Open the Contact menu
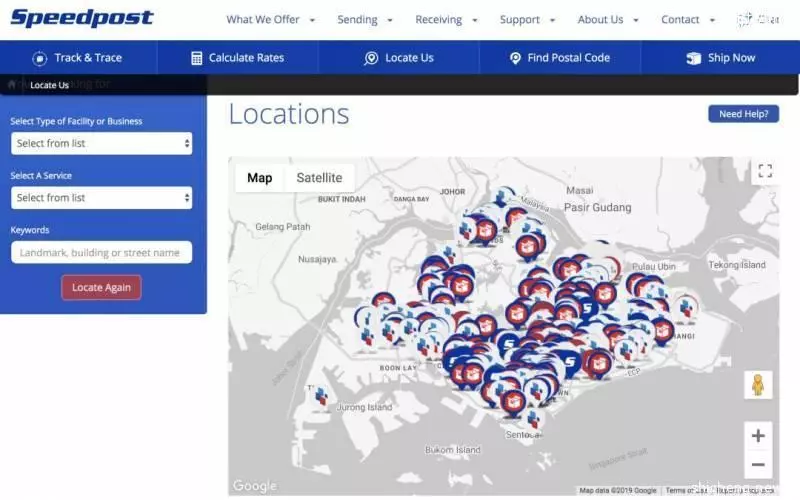The image size is (800, 500). (x=688, y=19)
